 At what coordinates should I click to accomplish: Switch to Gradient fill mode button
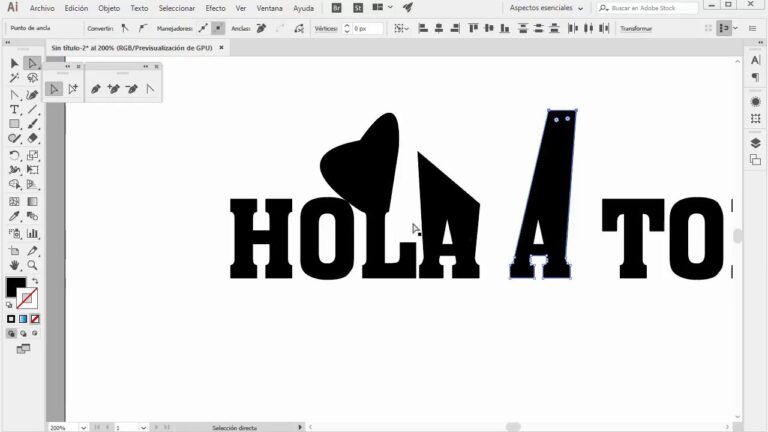[23, 319]
